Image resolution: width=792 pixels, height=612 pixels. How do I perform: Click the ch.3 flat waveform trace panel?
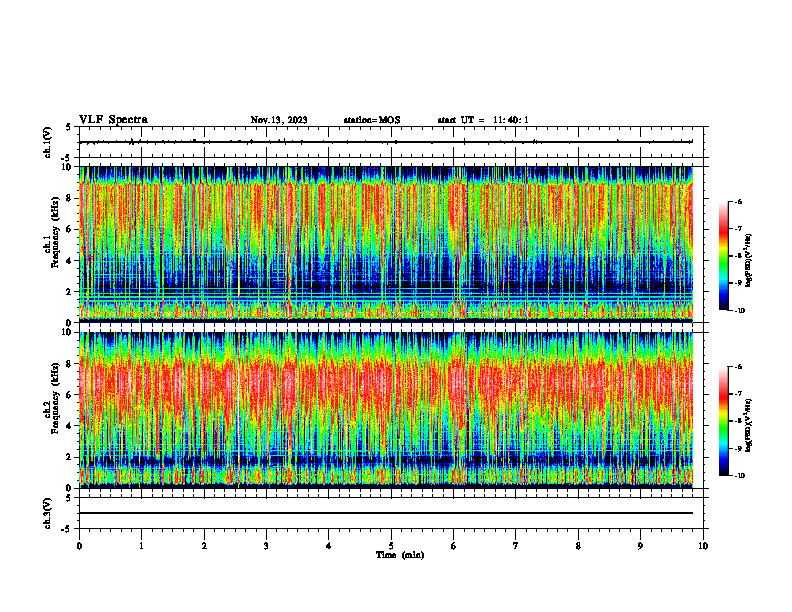[x=391, y=513]
